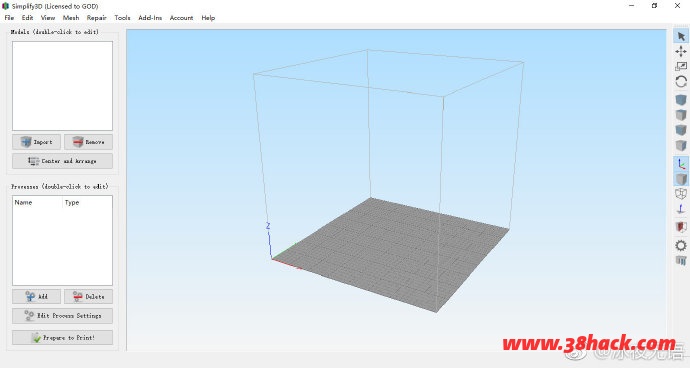This screenshot has height=368, width=690.
Task: Open the machine control panel icon
Action: [x=681, y=261]
